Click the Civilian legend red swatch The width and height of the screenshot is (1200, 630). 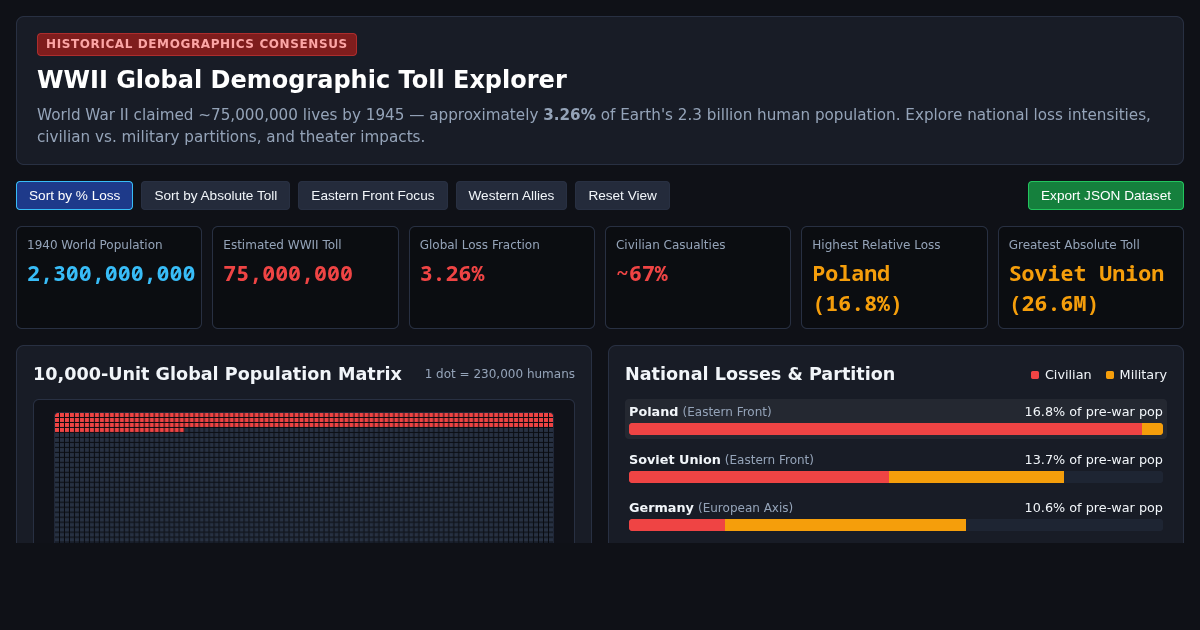[x=1035, y=375]
